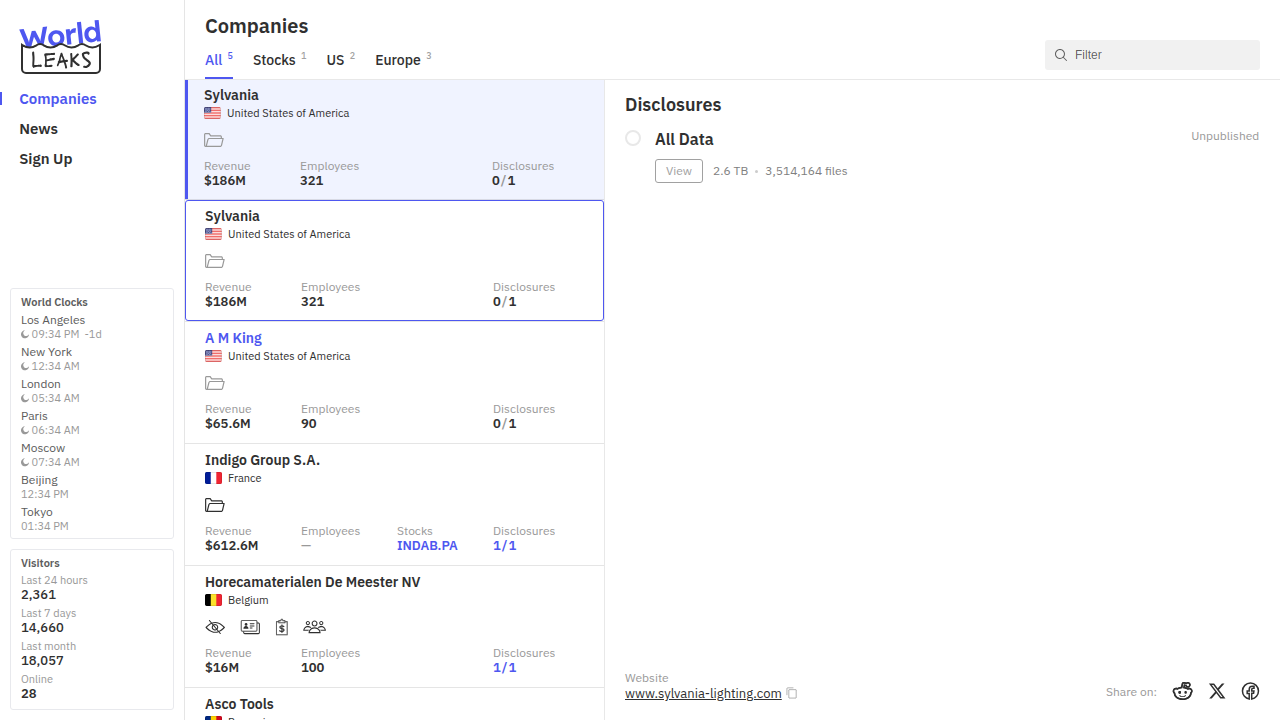Click the French flag beside France
1280x720 pixels.
[x=213, y=478]
